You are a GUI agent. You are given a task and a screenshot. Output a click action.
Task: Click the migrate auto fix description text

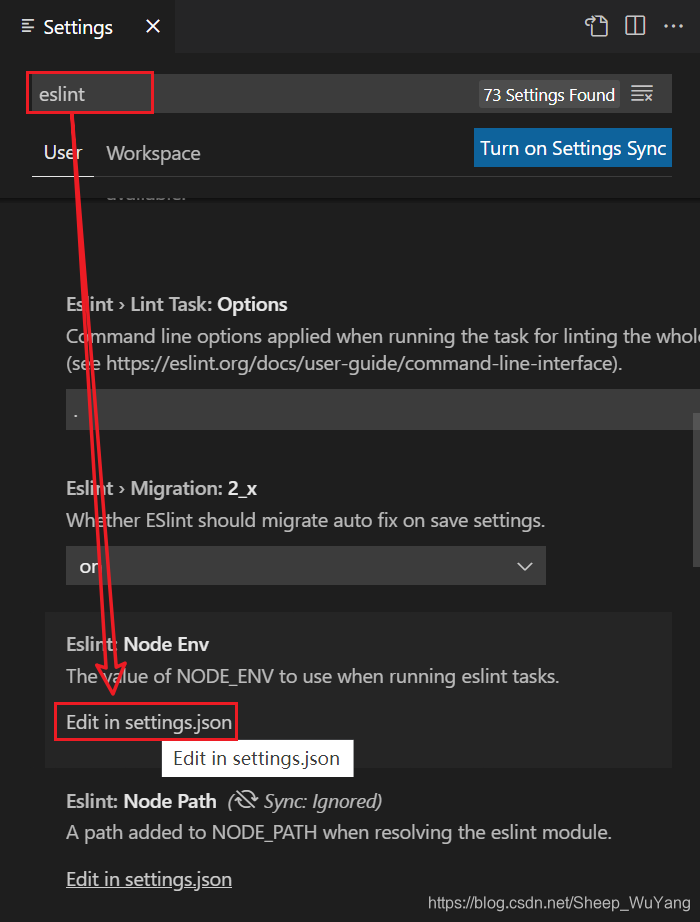click(305, 520)
